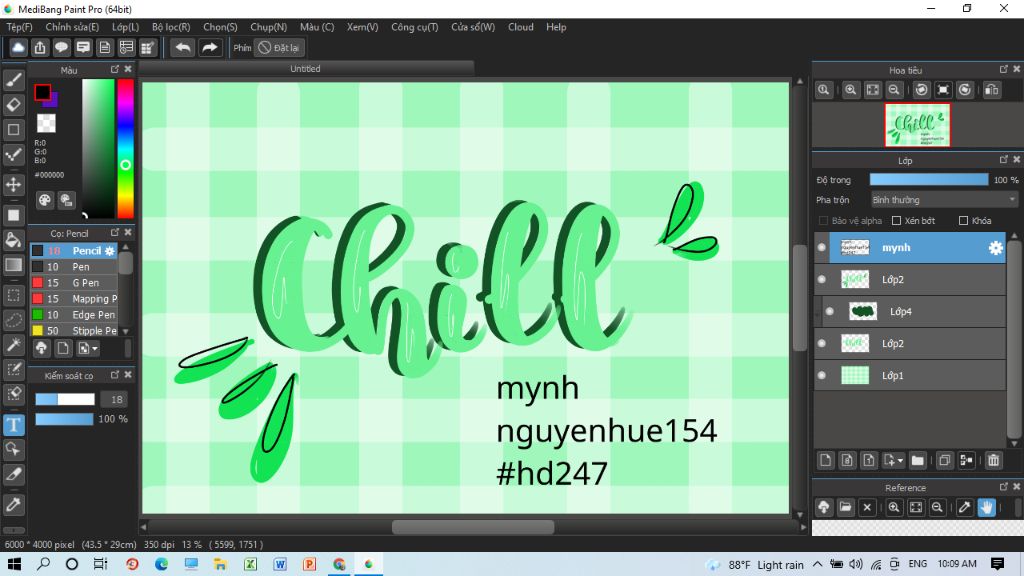1024x576 pixels.
Task: Click the Redo arrow in top toolbar
Action: (x=209, y=47)
